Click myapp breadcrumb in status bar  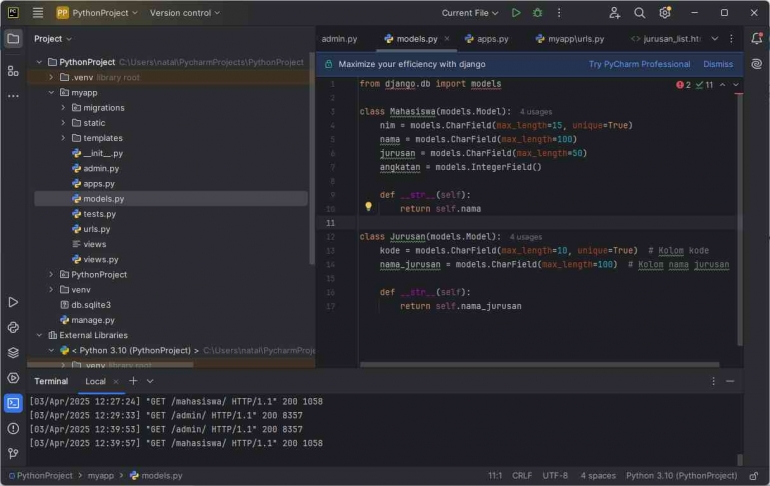100,476
